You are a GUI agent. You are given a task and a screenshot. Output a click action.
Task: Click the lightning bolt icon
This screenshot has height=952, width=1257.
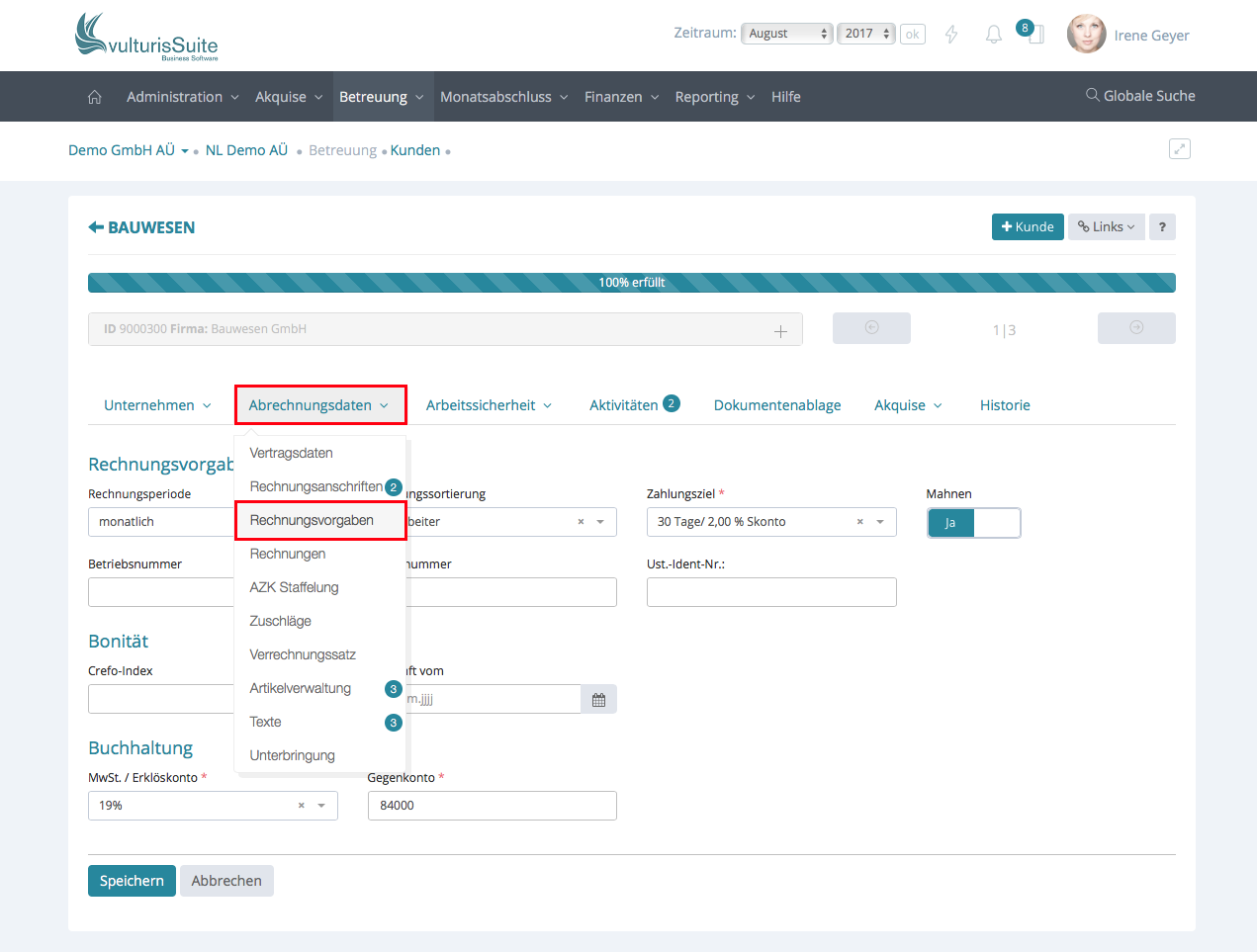coord(951,35)
